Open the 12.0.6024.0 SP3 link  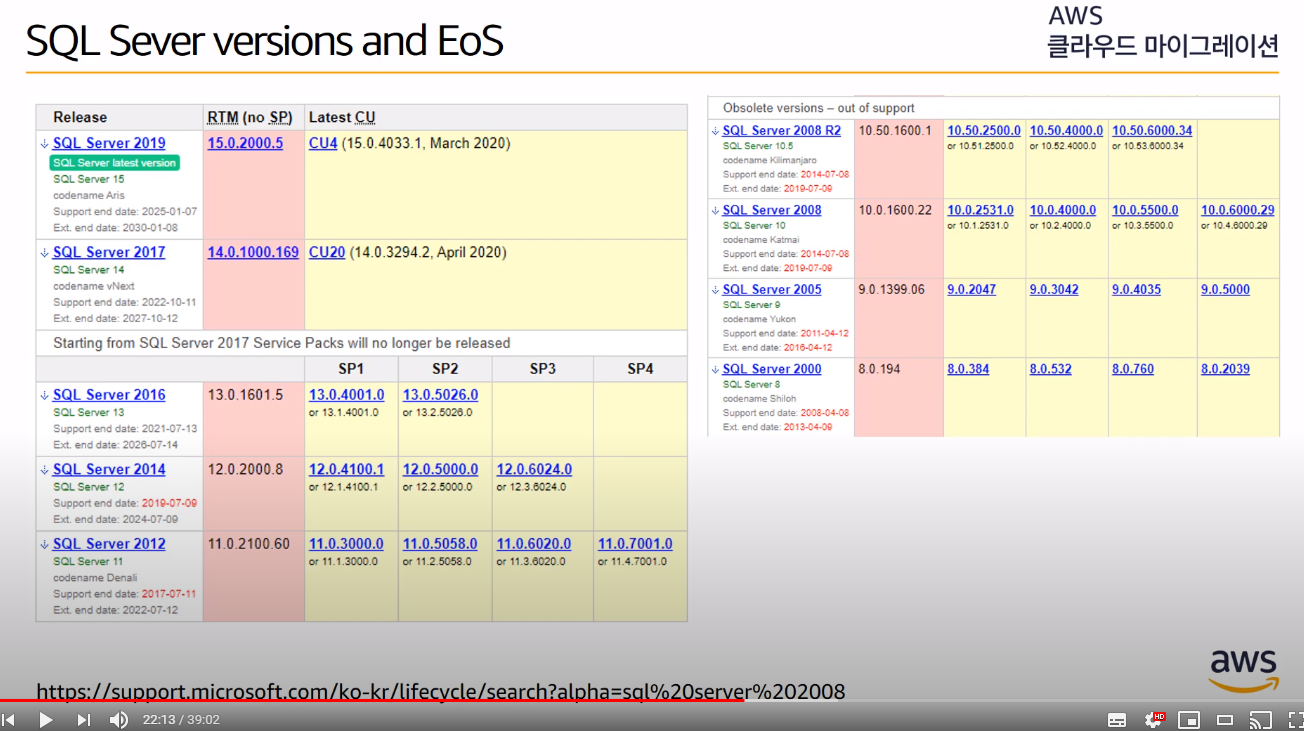coord(534,469)
